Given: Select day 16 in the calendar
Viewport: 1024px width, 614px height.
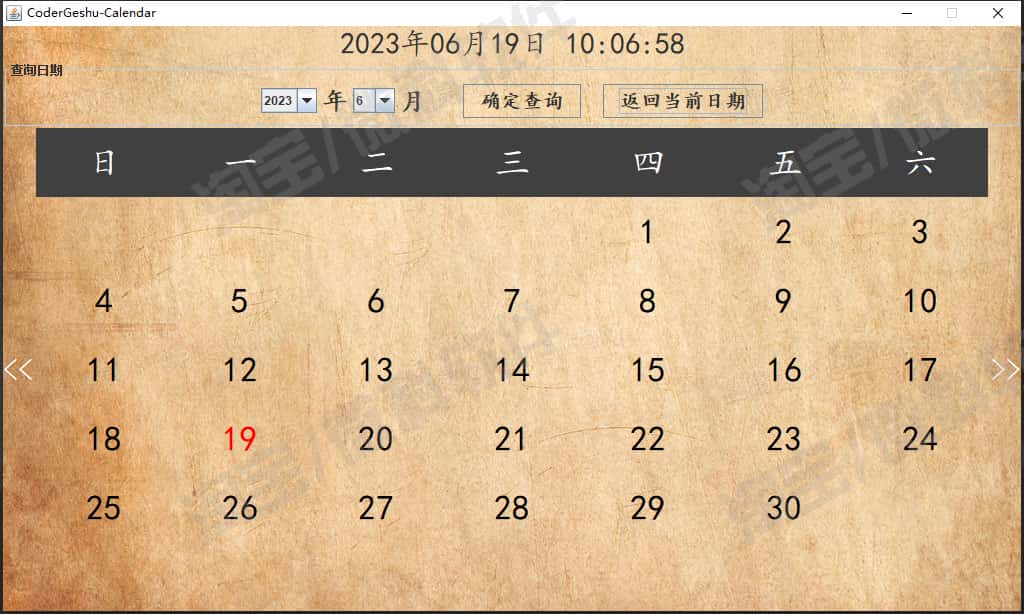Looking at the screenshot, I should [x=784, y=370].
